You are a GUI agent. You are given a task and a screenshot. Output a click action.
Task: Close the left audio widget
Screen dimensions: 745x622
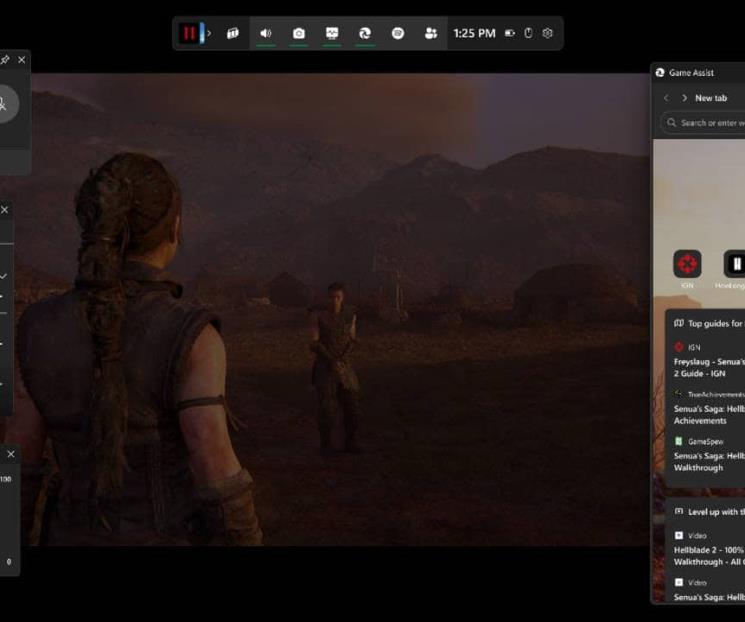pyautogui.click(x=4, y=210)
